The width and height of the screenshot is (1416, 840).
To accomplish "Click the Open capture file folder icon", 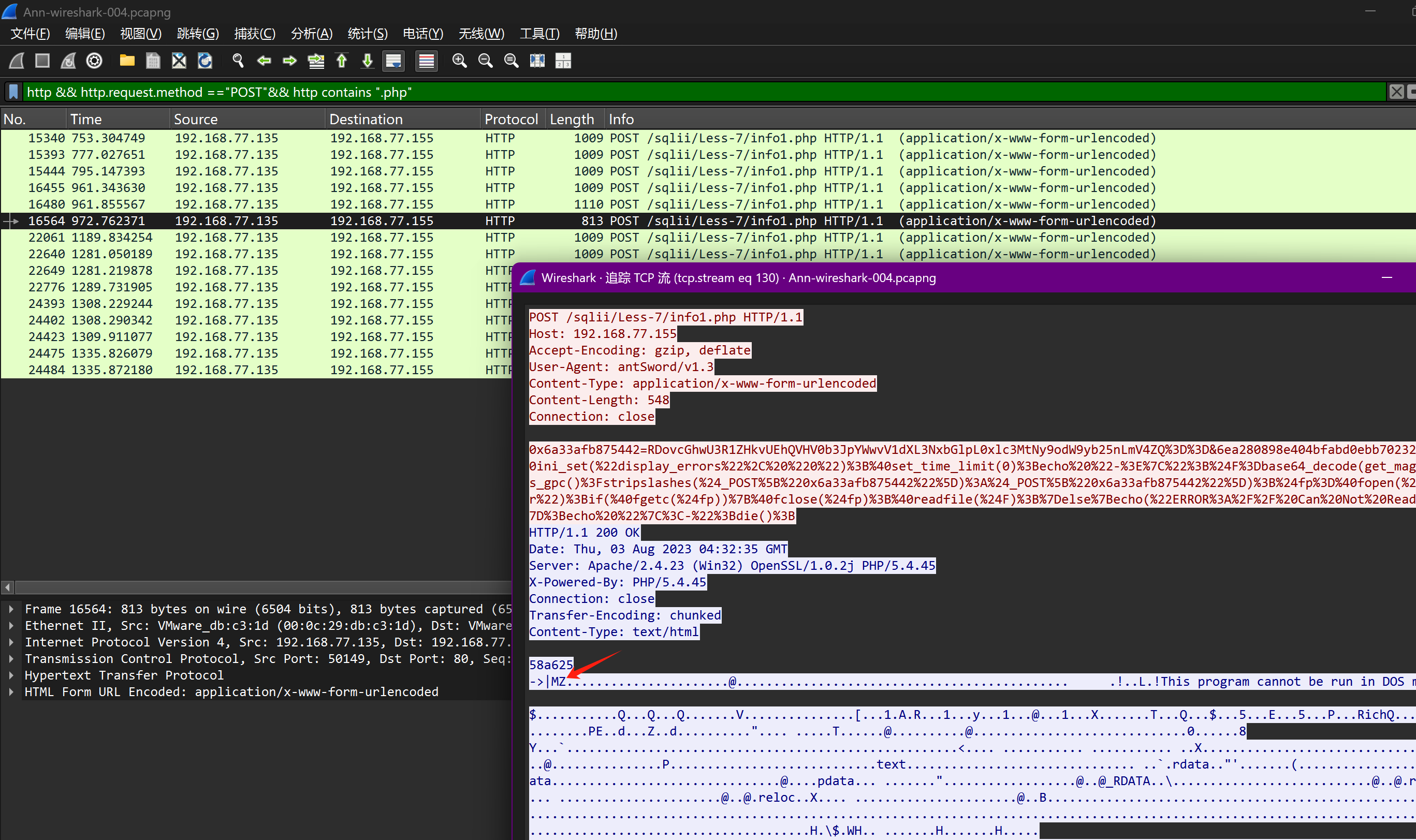I will coord(127,61).
